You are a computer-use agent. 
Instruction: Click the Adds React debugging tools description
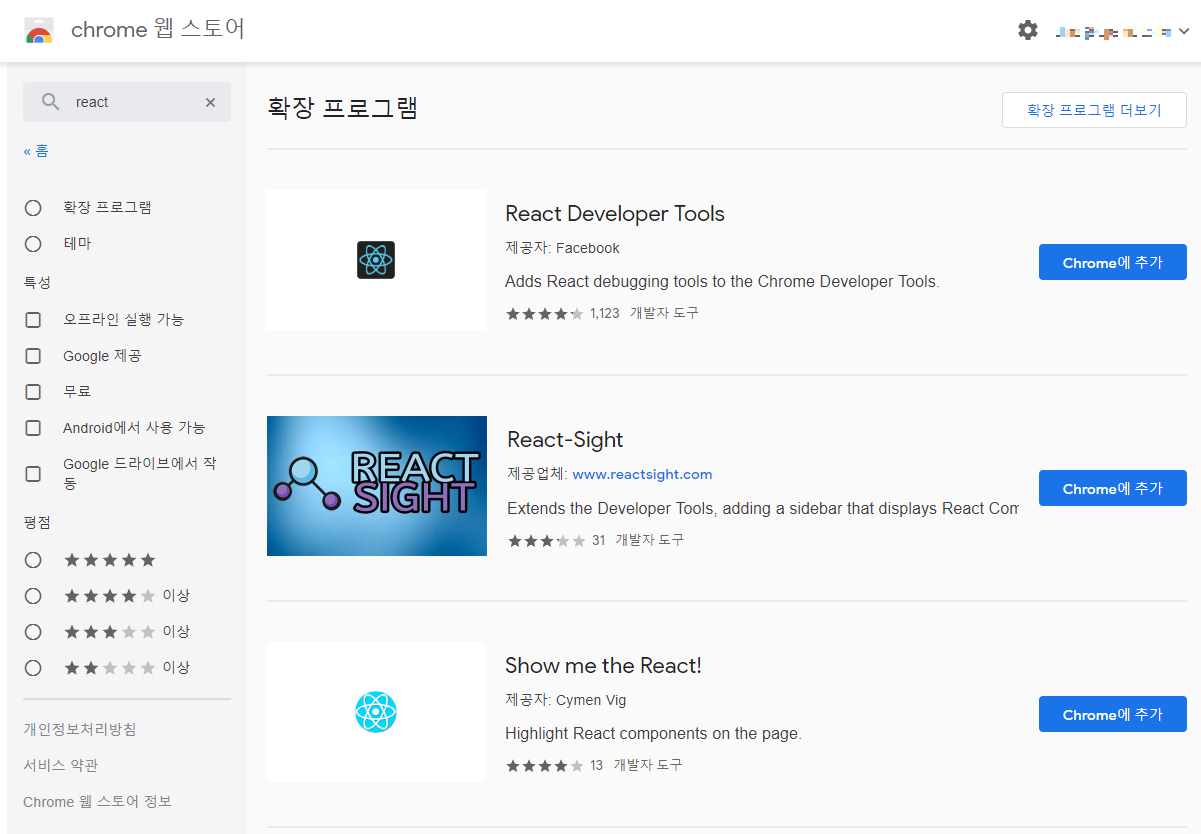(x=722, y=282)
